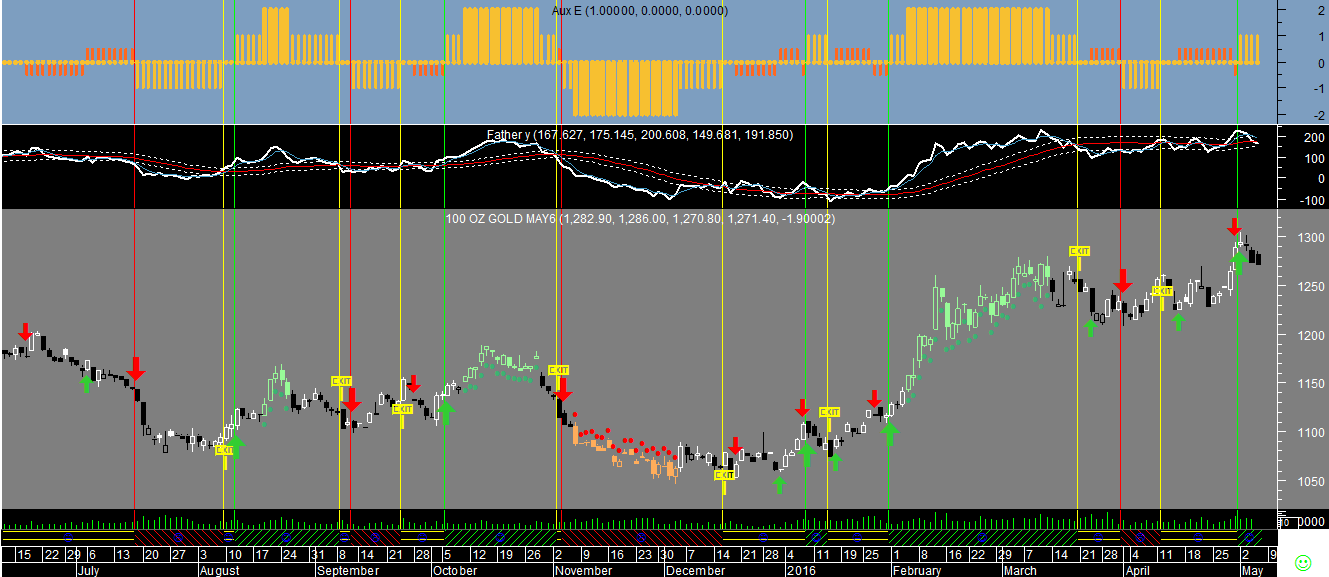The width and height of the screenshot is (1329, 577).
Task: Click the September label on the date axis
Action: (348, 571)
